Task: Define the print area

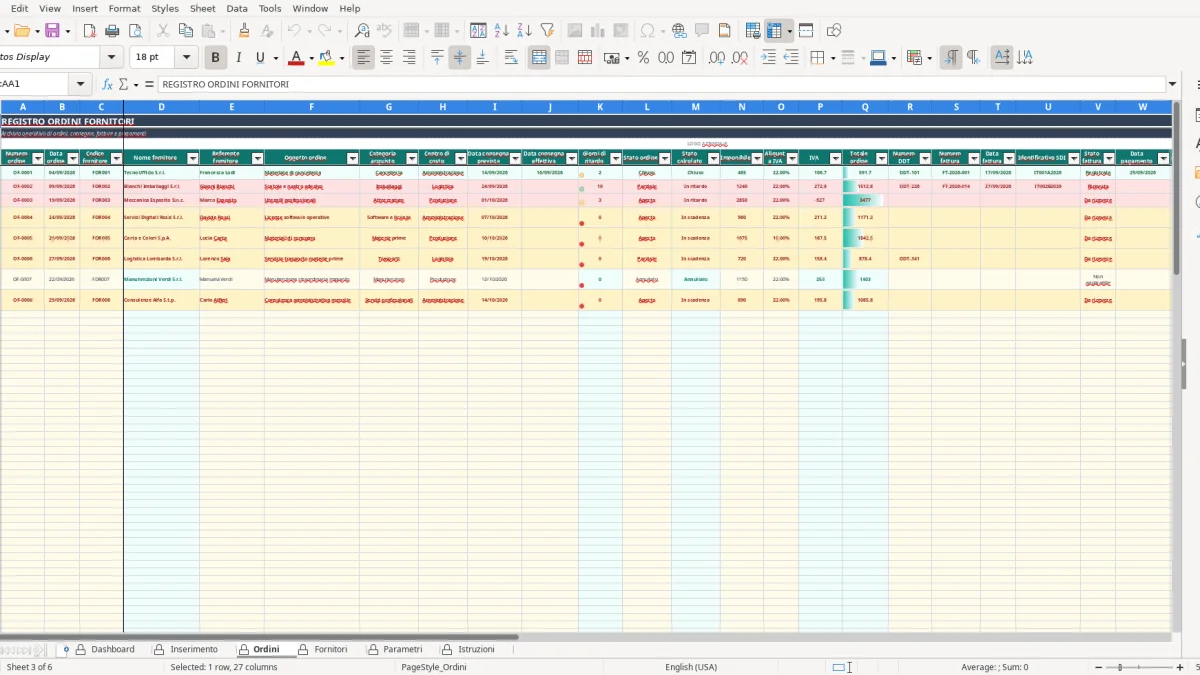Action: pos(753,31)
